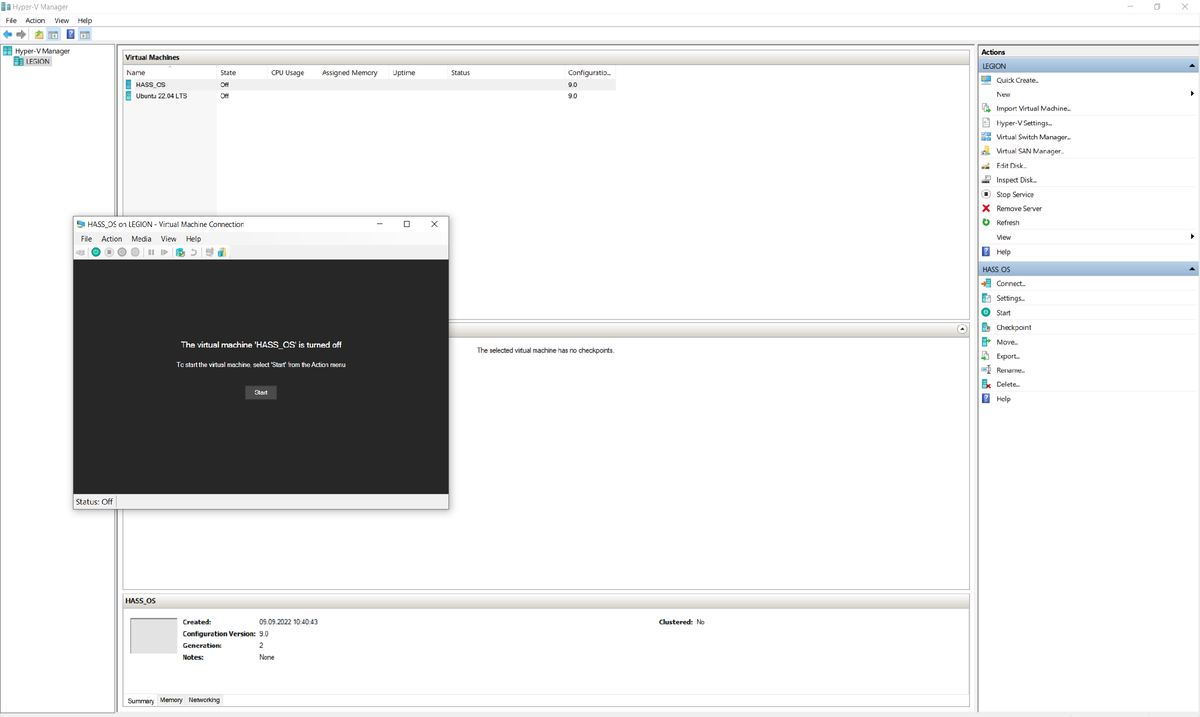Select the Ubuntu 22.04 LTS virtual machine
This screenshot has width=1200, height=717.
(369, 96)
